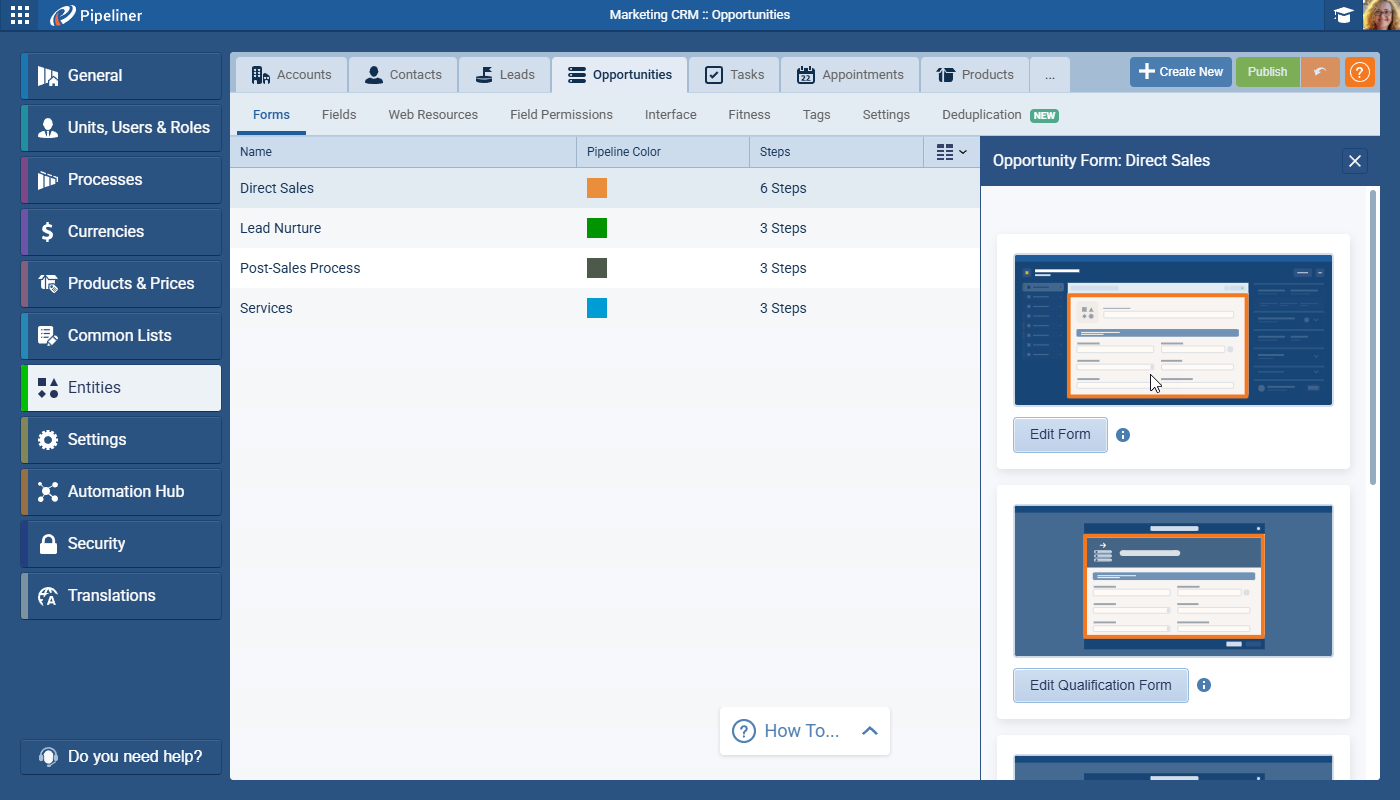Image resolution: width=1400 pixels, height=800 pixels.
Task: Open the Fitness sub-tab
Action: coord(749,115)
